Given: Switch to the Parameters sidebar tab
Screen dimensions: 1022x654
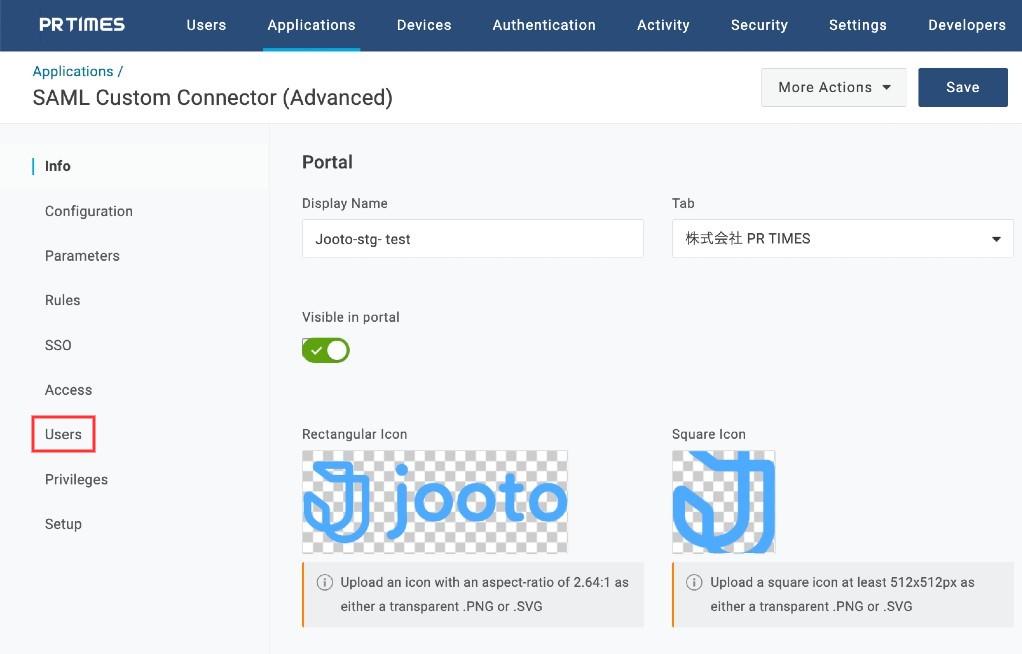Looking at the screenshot, I should click(82, 256).
